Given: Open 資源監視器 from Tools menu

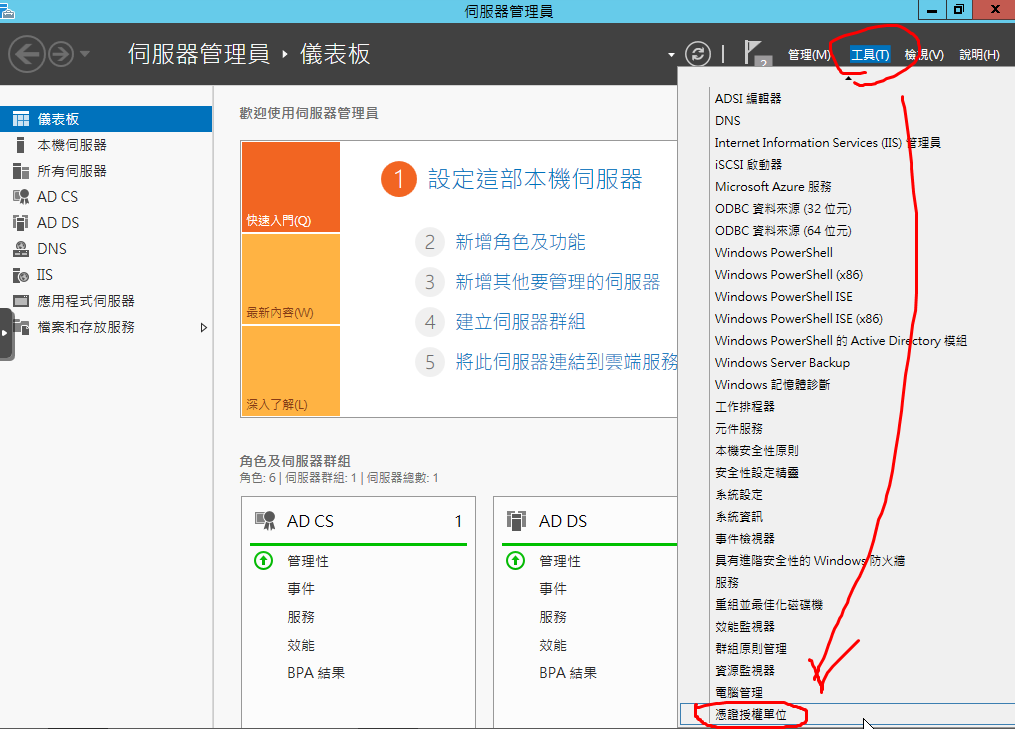Looking at the screenshot, I should point(744,671).
